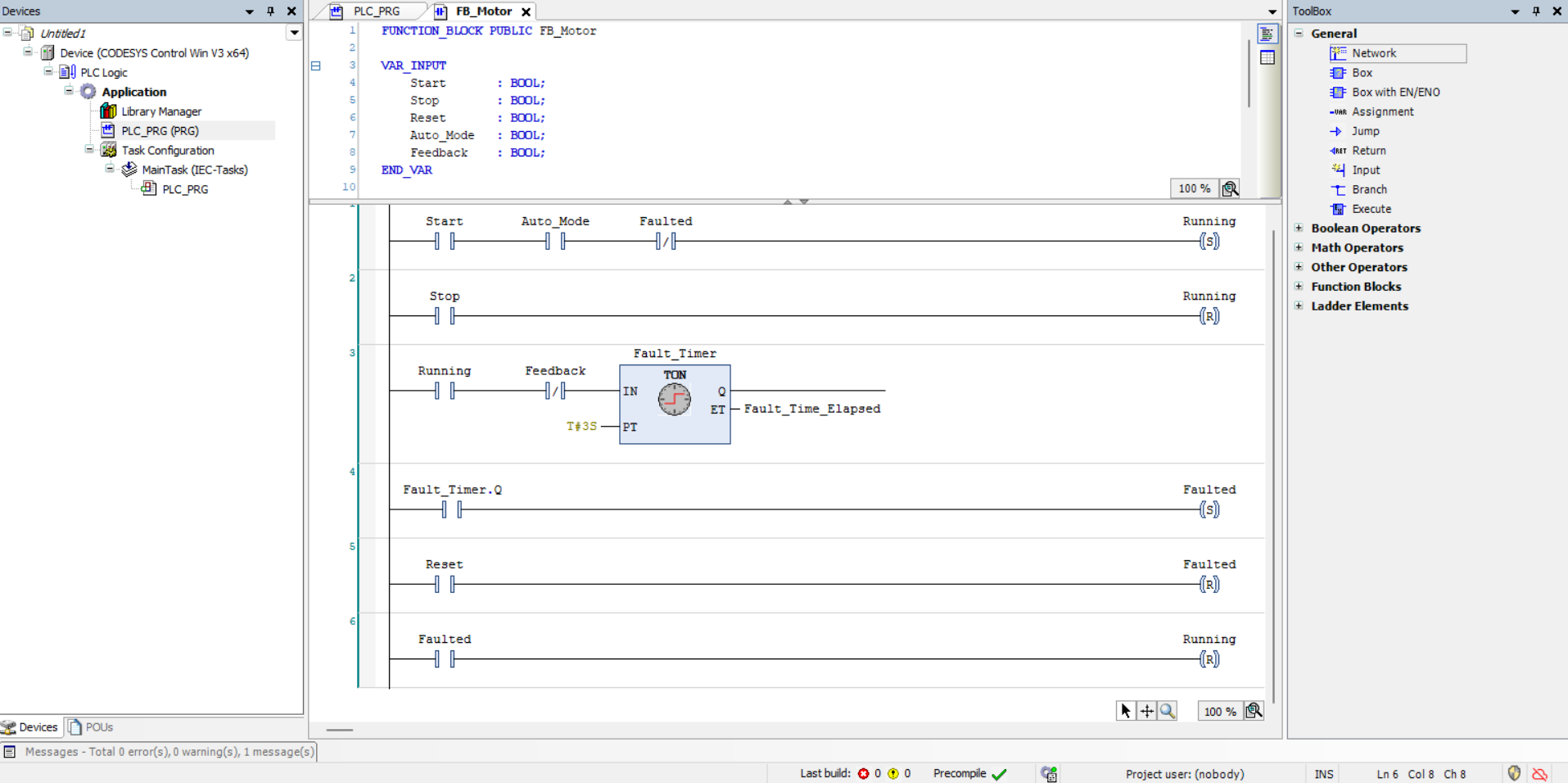The height and width of the screenshot is (783, 1568).
Task: Click the declaration editor vertical scrollbar
Action: 1249,74
